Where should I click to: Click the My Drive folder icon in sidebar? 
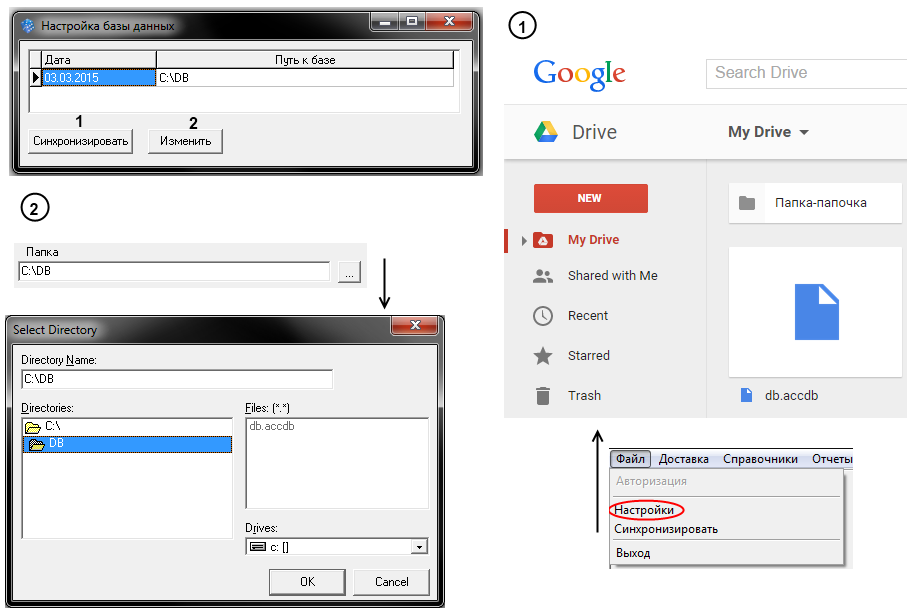click(x=543, y=240)
